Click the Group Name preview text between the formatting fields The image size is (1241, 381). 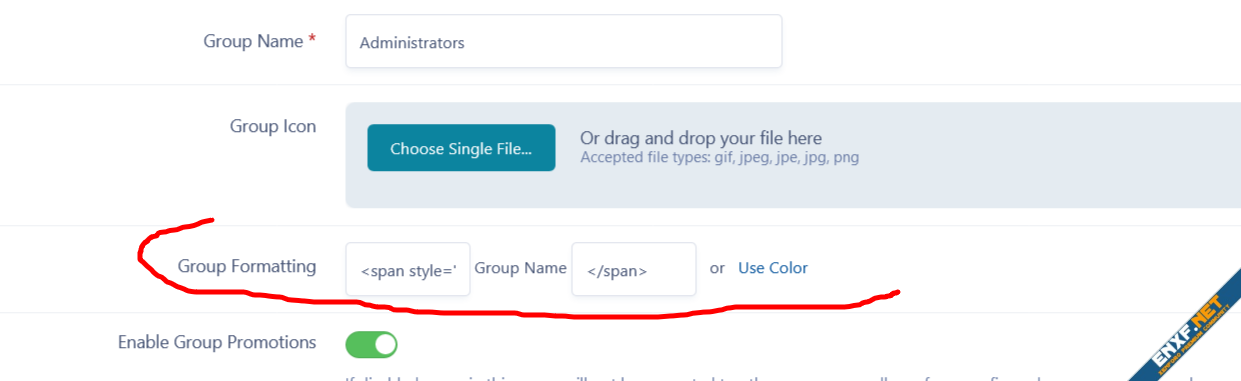tap(520, 268)
